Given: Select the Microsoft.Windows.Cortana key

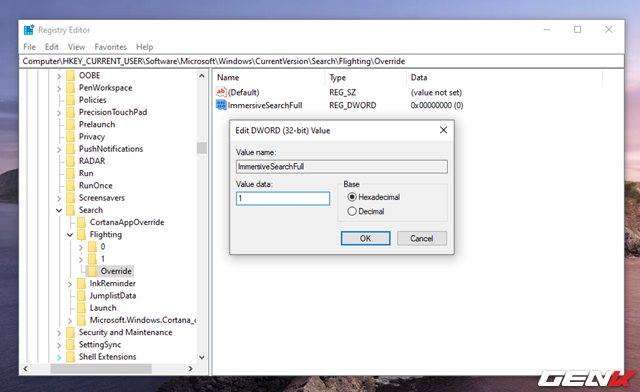Looking at the screenshot, I should 143,320.
